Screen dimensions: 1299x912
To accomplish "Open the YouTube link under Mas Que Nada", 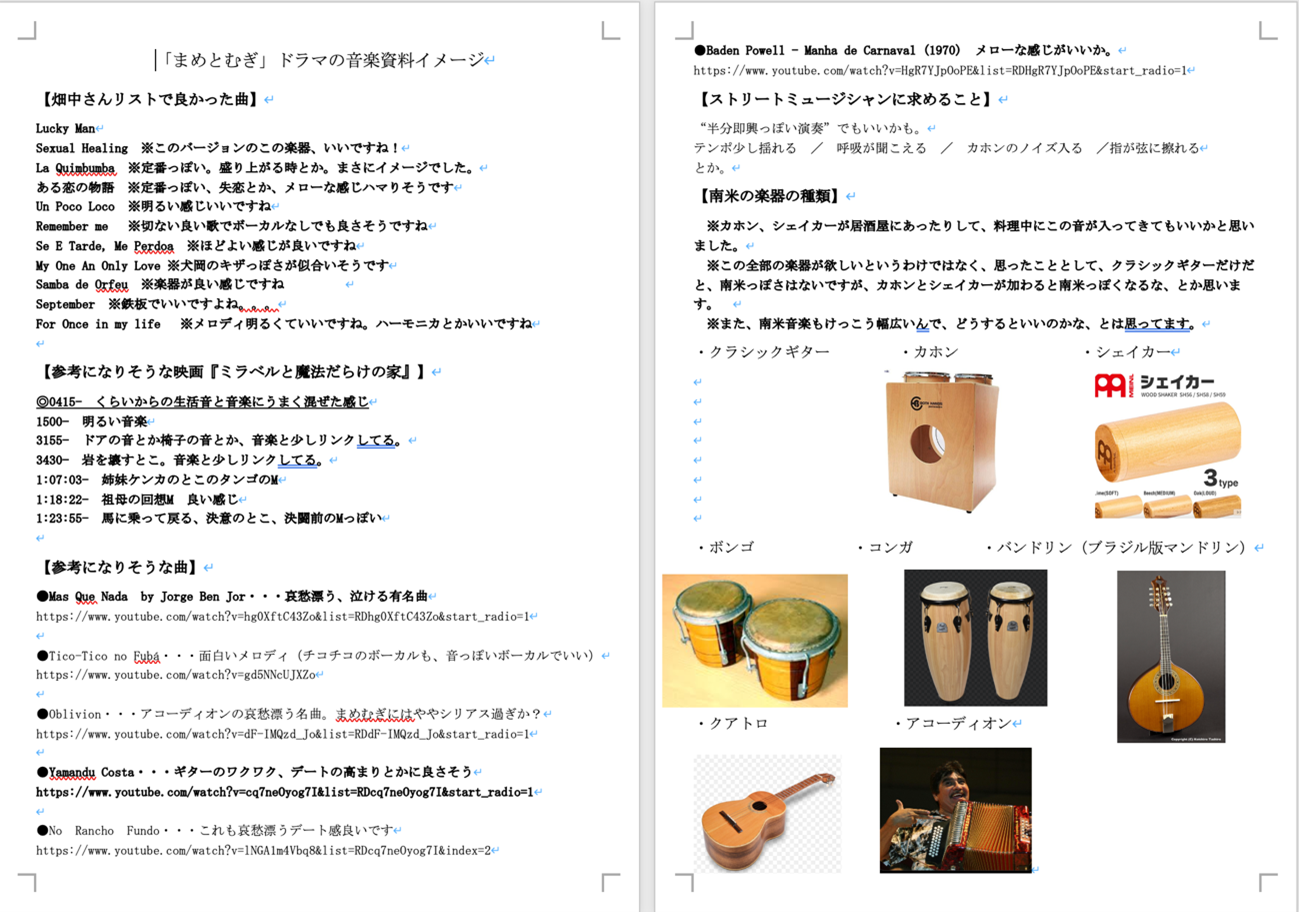I will (x=283, y=616).
